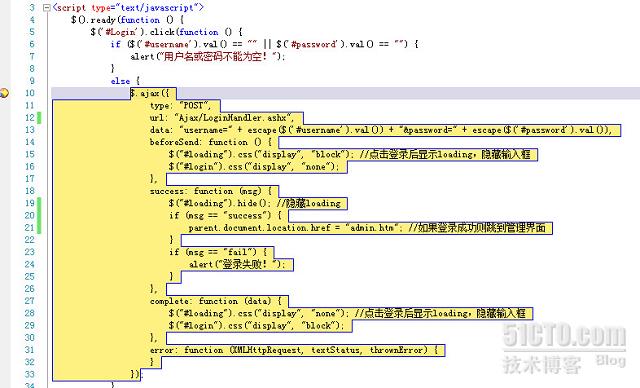Click line number 3 in the gutter
This screenshot has width=640, height=388.
pos(32,7)
